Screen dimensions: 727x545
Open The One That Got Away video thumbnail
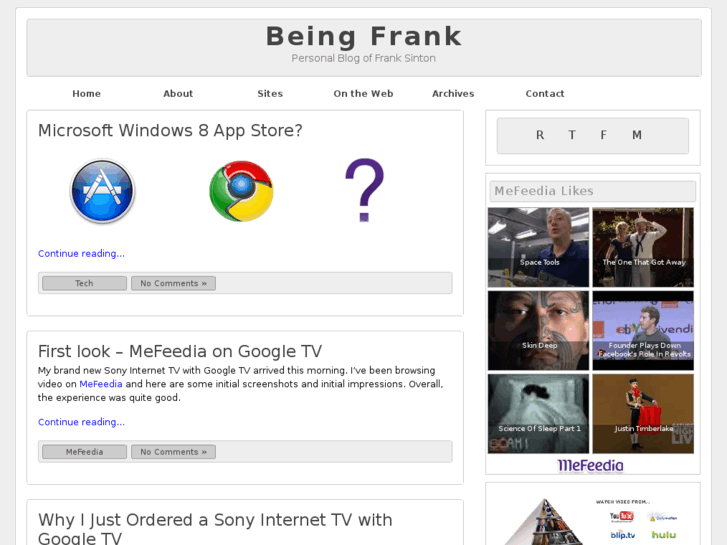pos(643,247)
